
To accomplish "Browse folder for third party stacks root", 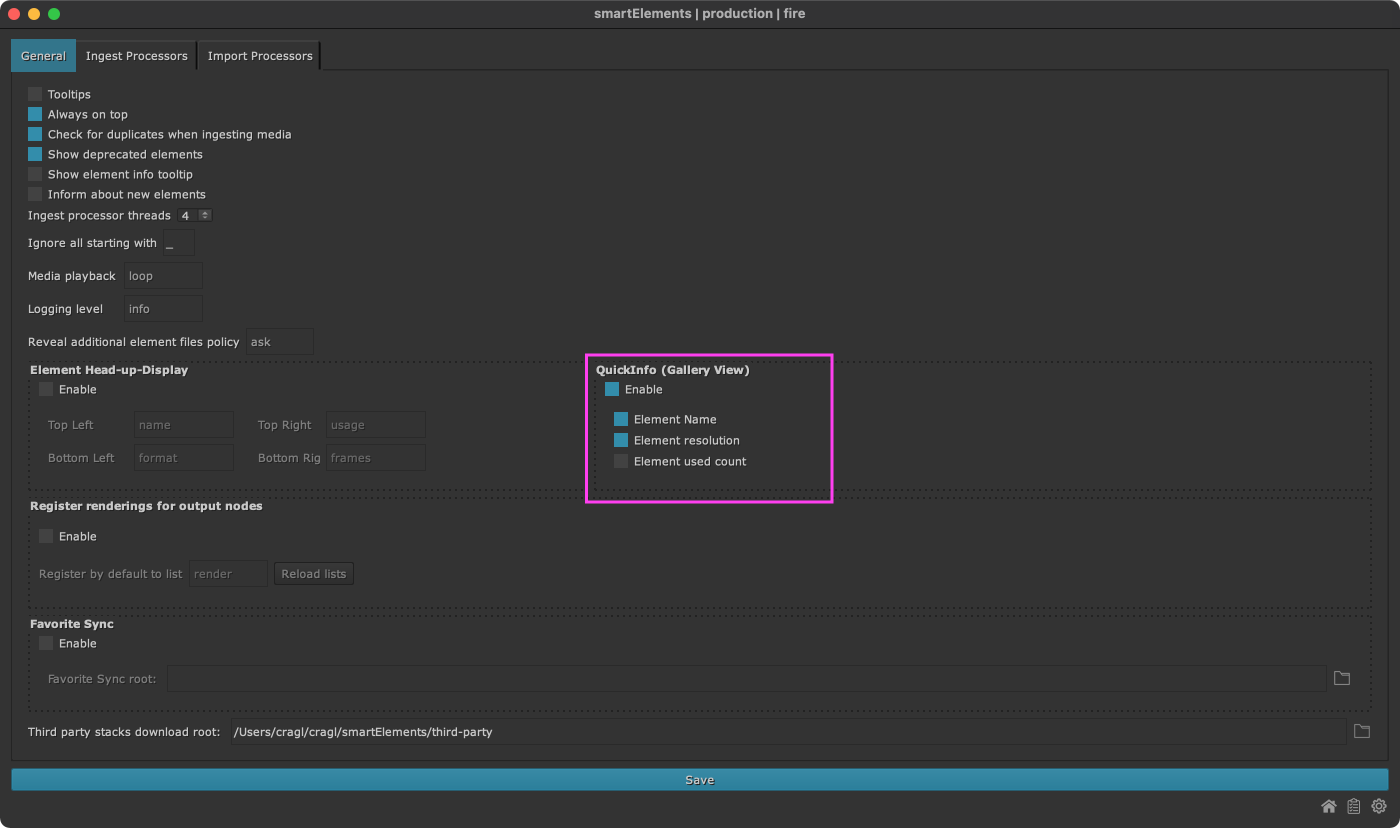I will 1361,731.
